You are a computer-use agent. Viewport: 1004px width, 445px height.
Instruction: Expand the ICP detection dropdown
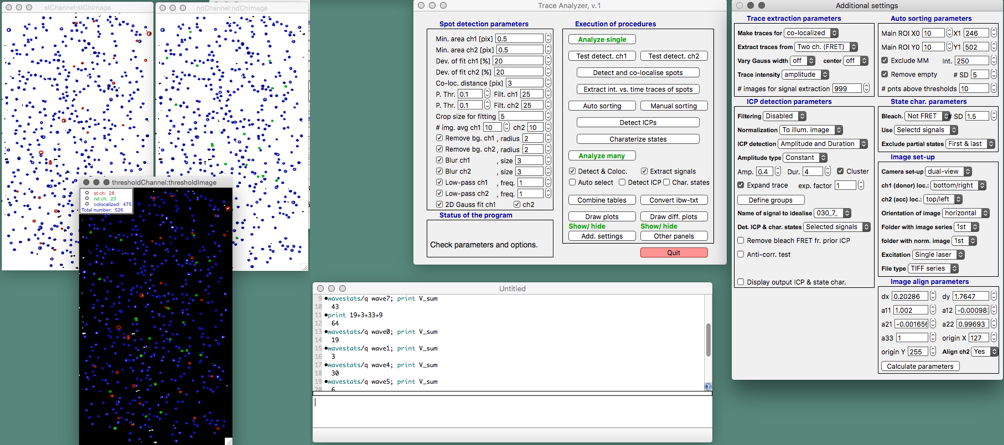point(824,144)
